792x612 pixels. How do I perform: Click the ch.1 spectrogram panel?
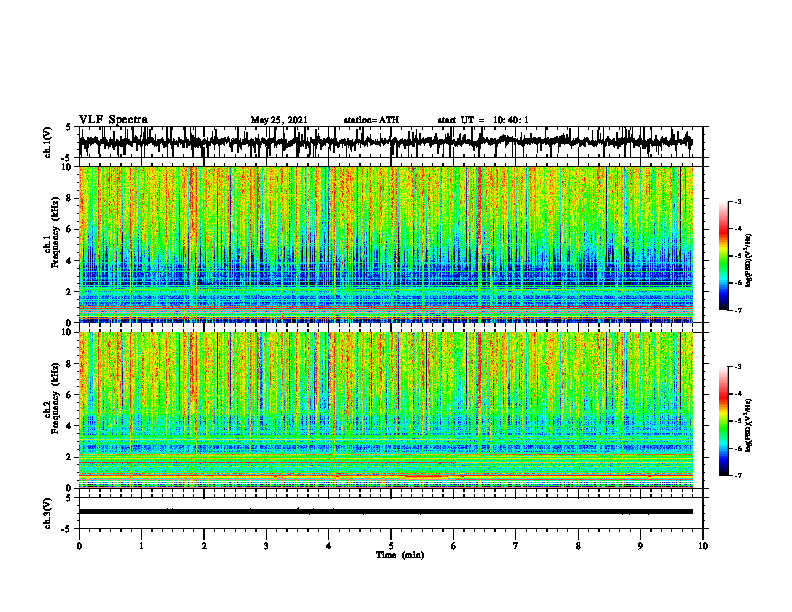pyautogui.click(x=386, y=244)
